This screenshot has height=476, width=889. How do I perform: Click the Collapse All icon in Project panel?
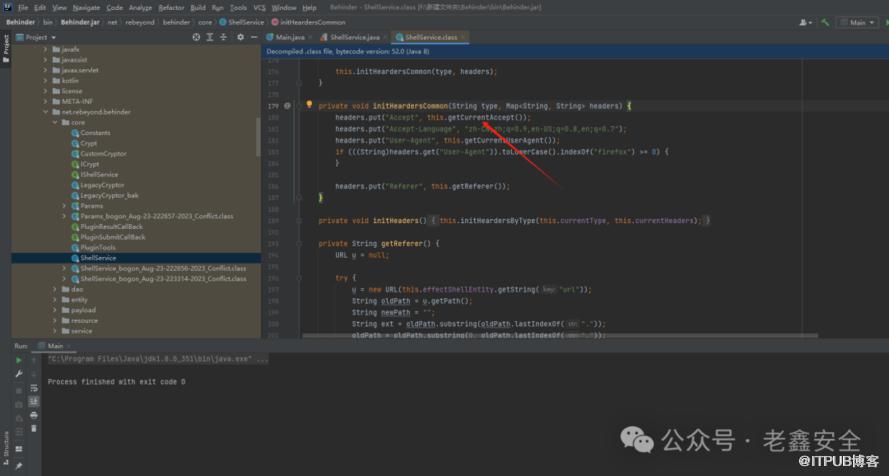pos(223,37)
